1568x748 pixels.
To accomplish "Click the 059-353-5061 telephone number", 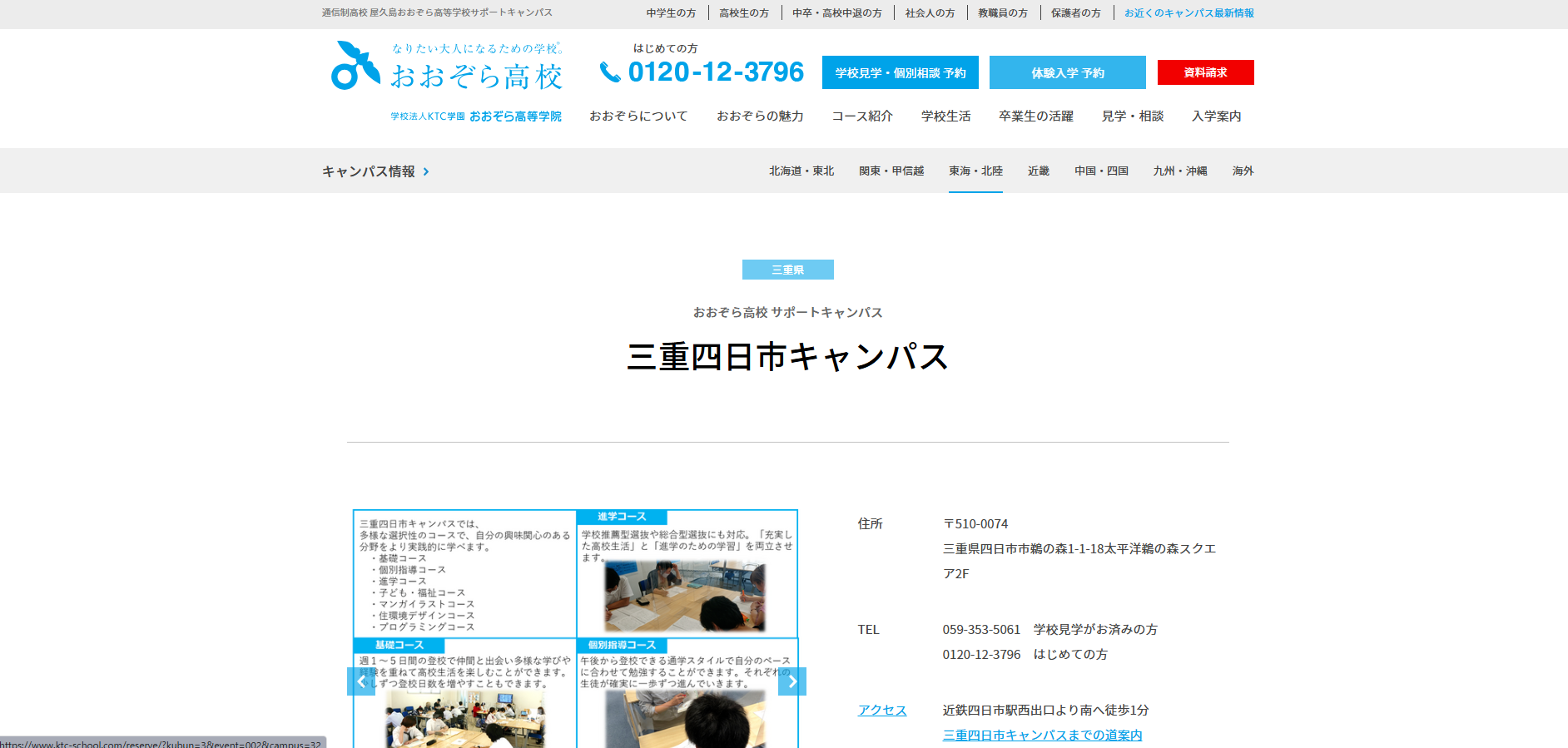I will (981, 629).
